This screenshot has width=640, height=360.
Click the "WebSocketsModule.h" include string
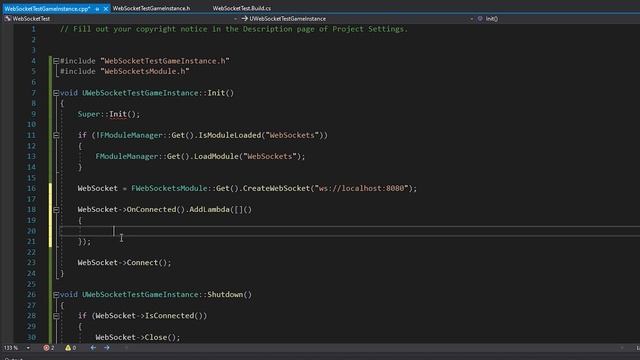tap(144, 71)
